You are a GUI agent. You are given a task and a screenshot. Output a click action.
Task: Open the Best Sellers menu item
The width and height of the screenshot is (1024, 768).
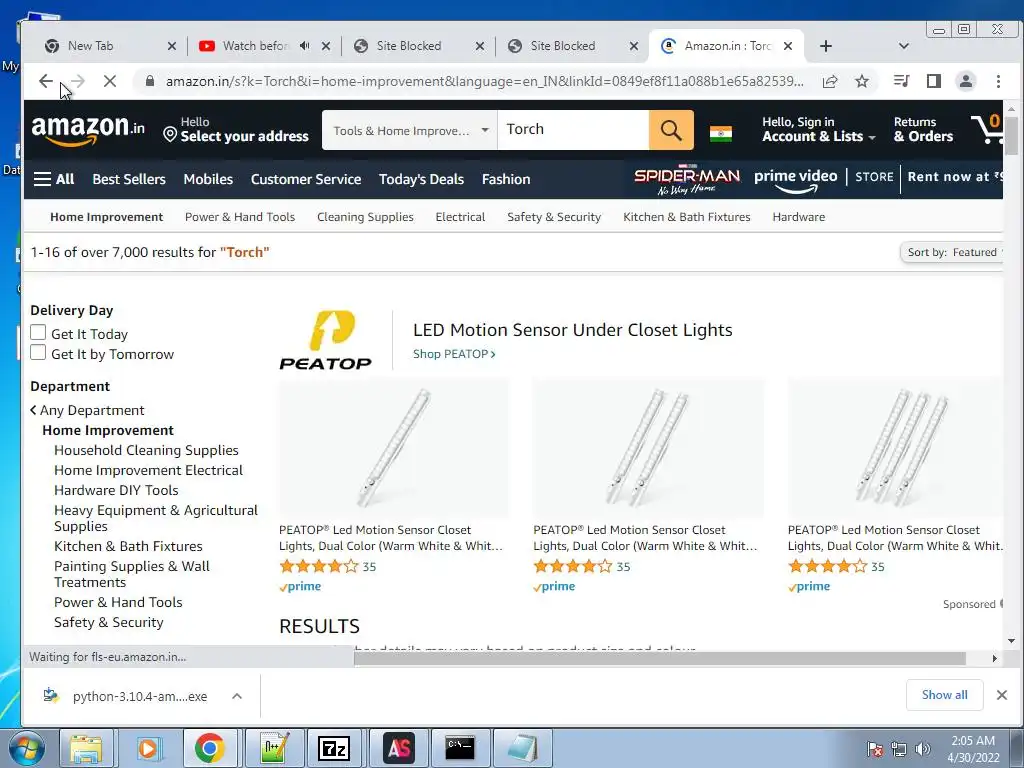click(129, 179)
